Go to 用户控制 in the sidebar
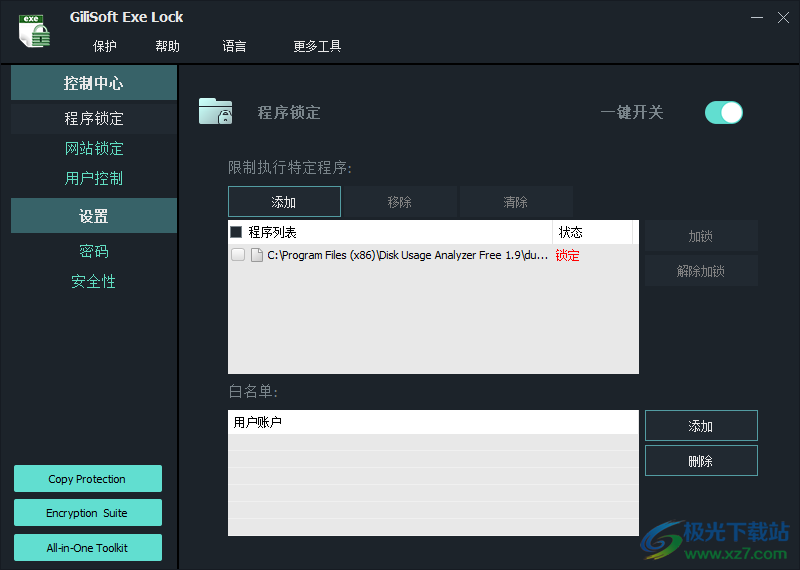The image size is (800, 570). (94, 178)
